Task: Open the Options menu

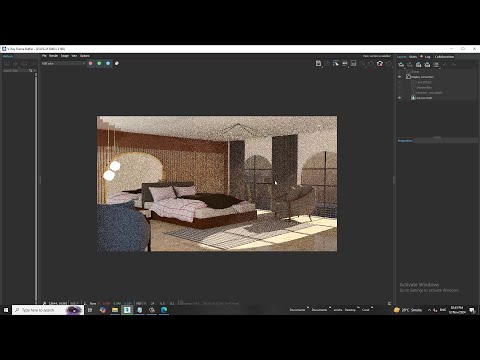Action: pos(85,56)
